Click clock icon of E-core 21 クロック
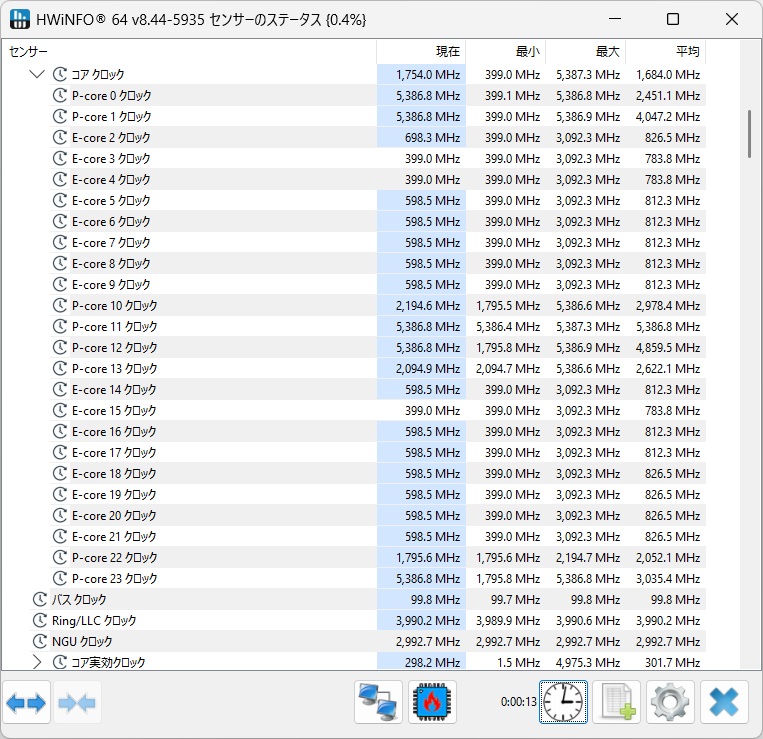763x739 pixels. (59, 537)
